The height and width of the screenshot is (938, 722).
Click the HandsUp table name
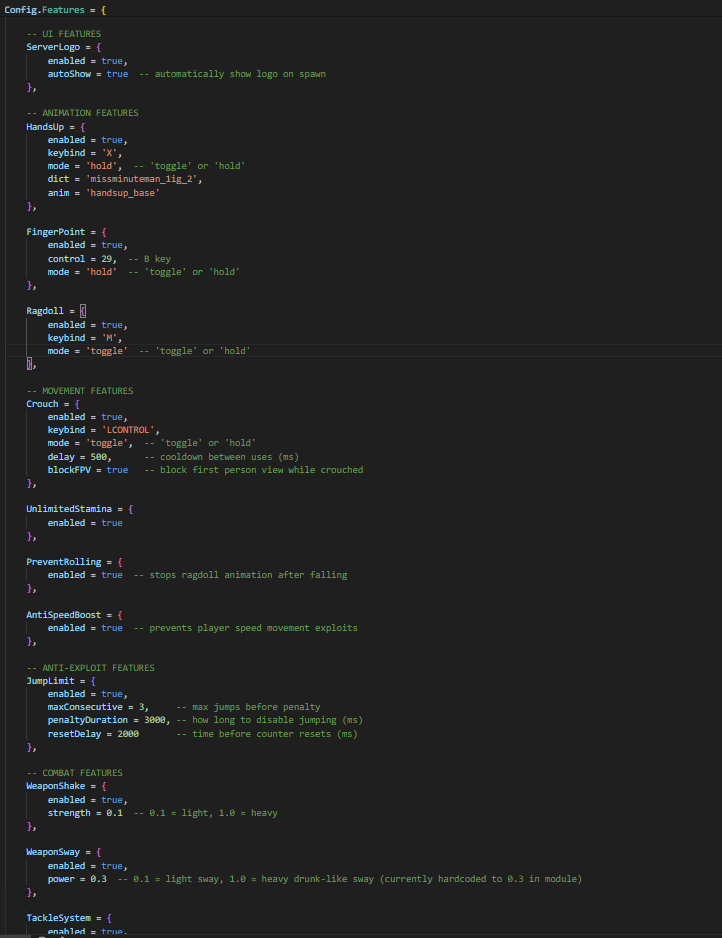coord(45,127)
